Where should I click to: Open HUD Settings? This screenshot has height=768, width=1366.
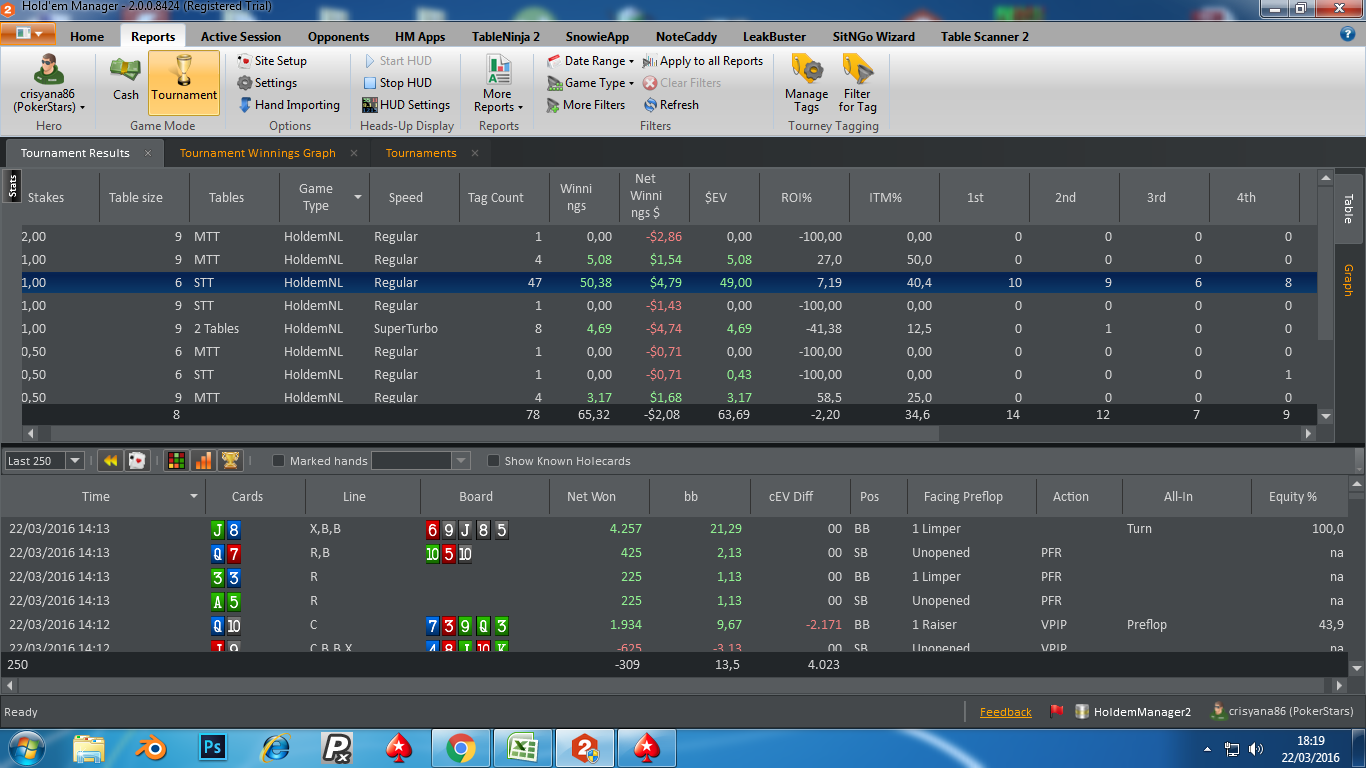coord(406,105)
